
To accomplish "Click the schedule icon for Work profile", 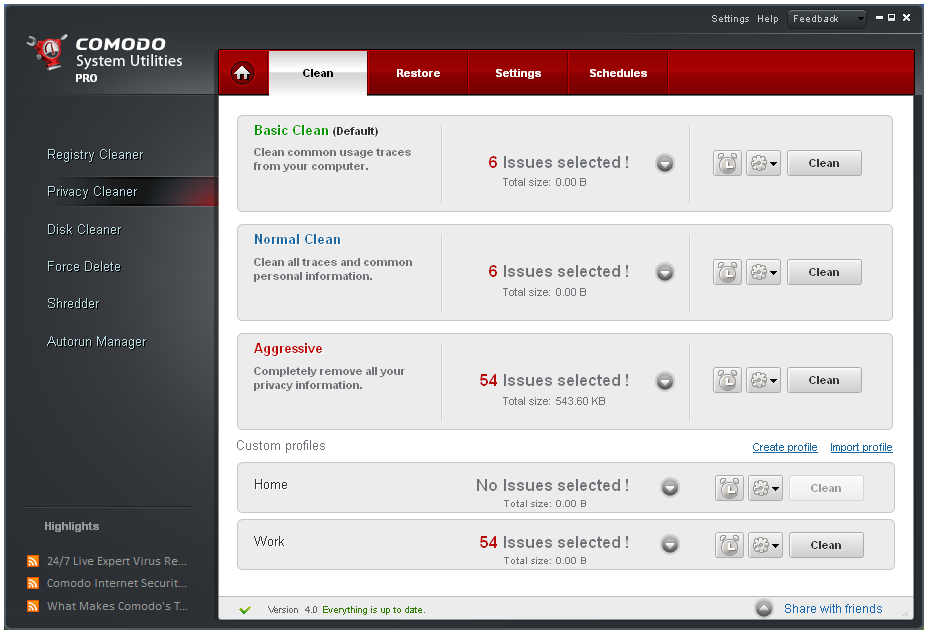I will 729,544.
